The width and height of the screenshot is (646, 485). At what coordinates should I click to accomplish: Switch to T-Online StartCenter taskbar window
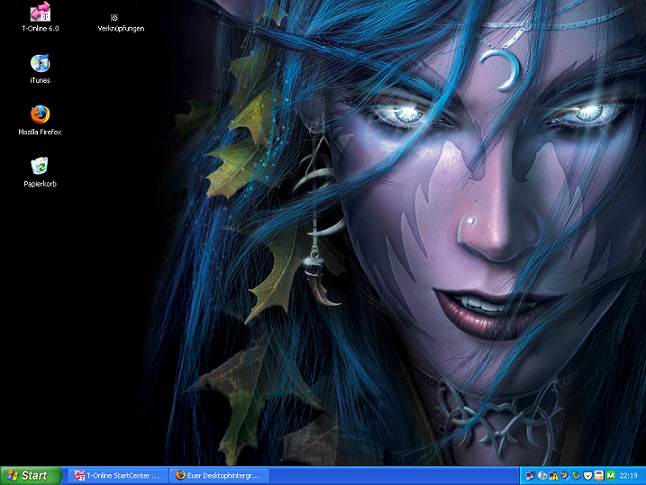116,476
